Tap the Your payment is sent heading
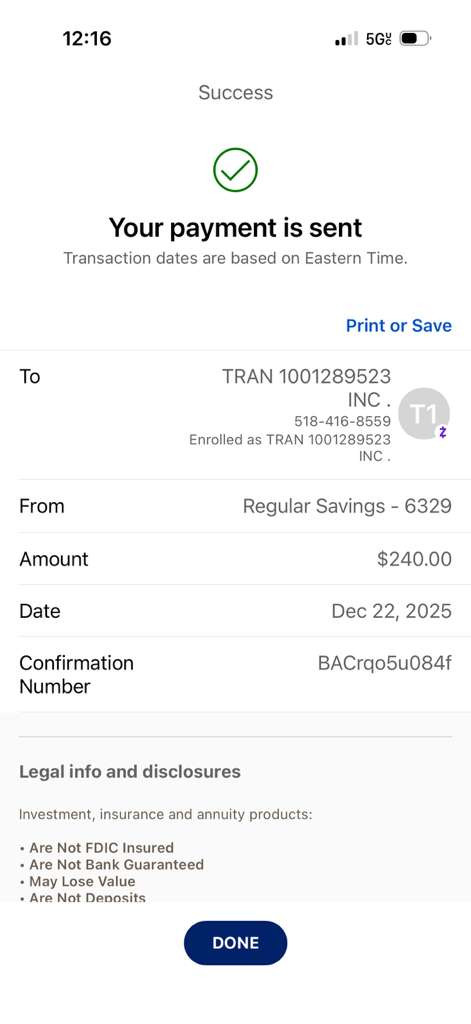 click(x=235, y=228)
